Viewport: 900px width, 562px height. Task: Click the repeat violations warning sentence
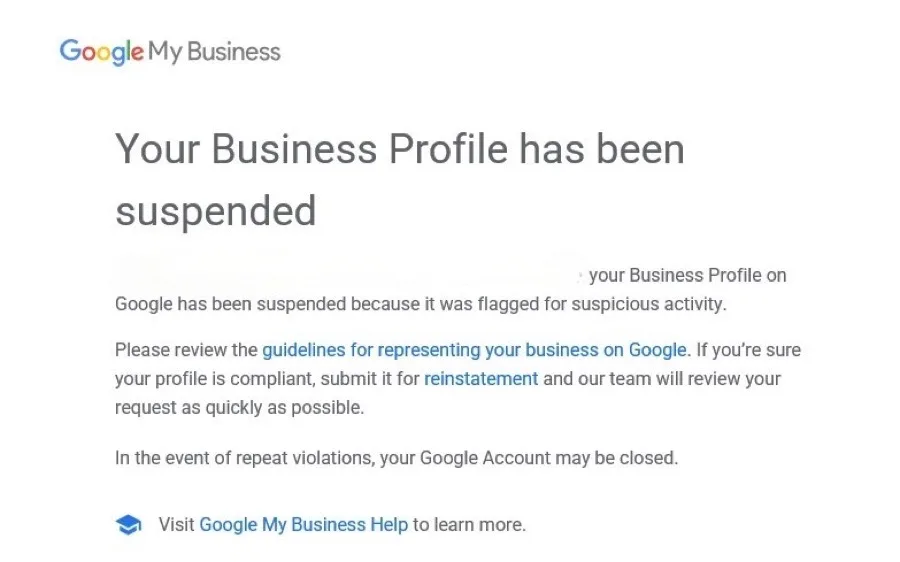coord(397,458)
